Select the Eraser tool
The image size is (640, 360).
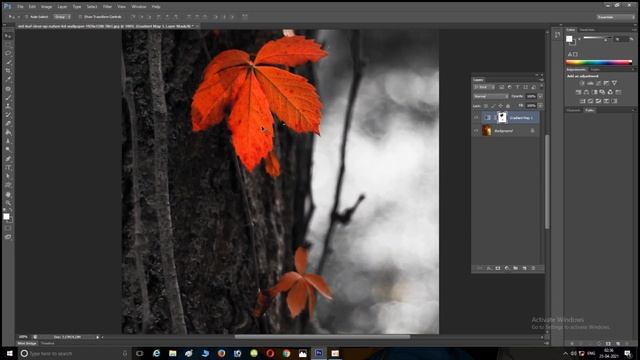(x=8, y=124)
